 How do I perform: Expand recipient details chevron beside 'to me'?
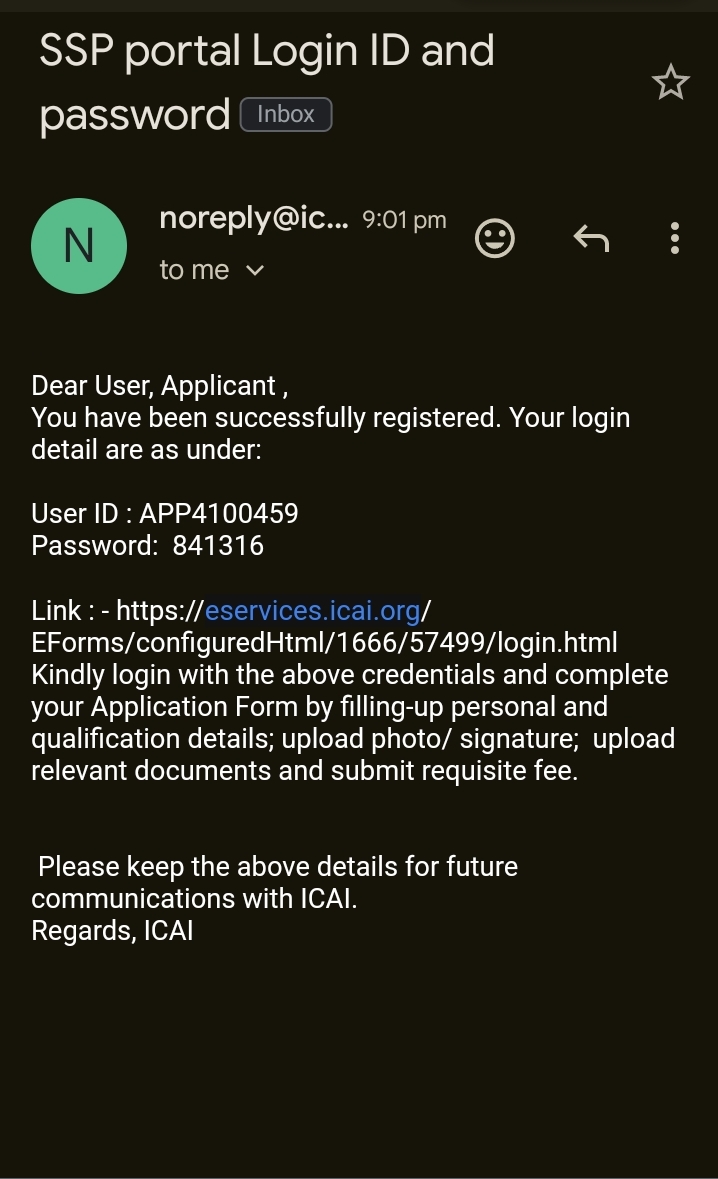coord(255,270)
